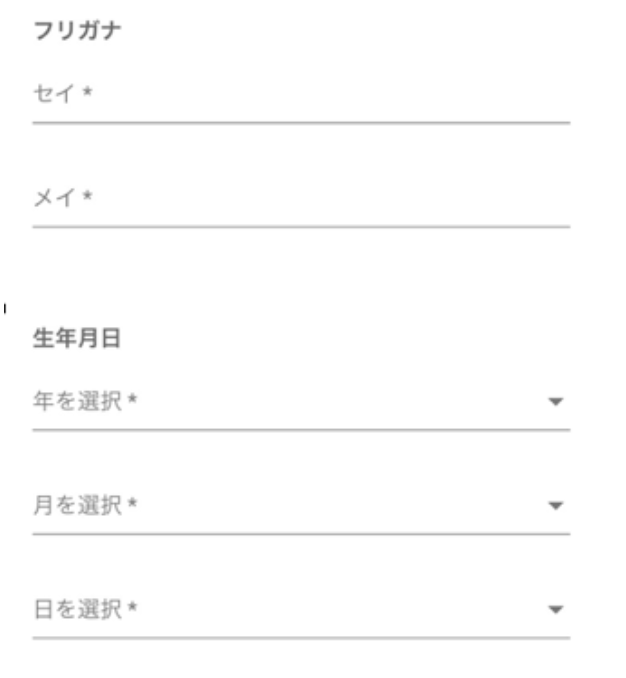This screenshot has width=626, height=678.
Task: Click the セイ placeholder label
Action: coord(54,94)
